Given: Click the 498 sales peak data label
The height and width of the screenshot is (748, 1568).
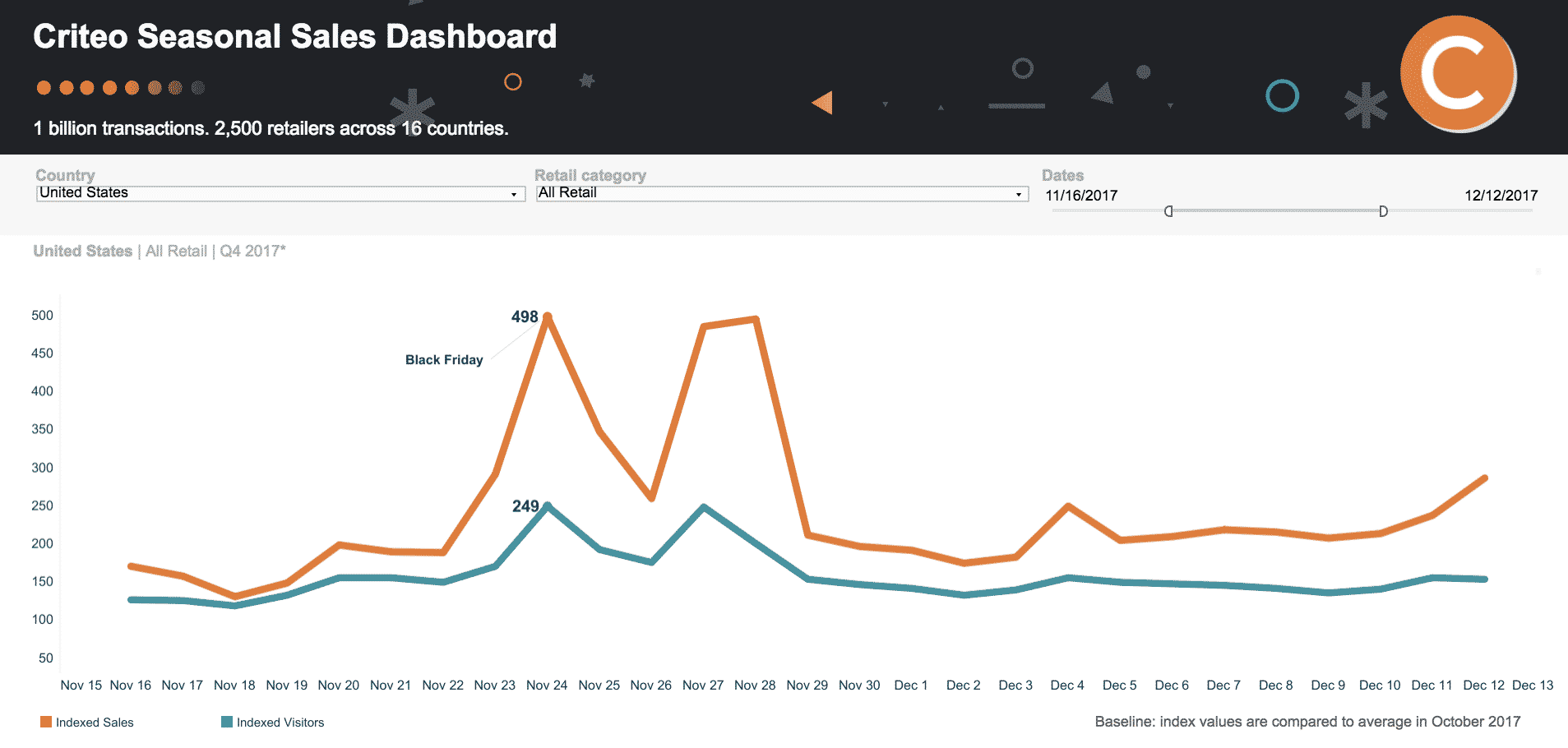Looking at the screenshot, I should tap(525, 316).
